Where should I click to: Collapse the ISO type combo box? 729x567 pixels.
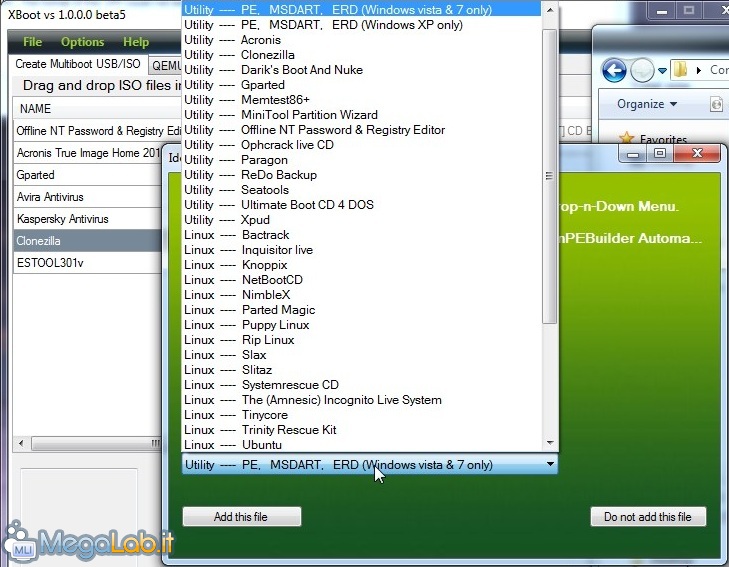point(550,464)
